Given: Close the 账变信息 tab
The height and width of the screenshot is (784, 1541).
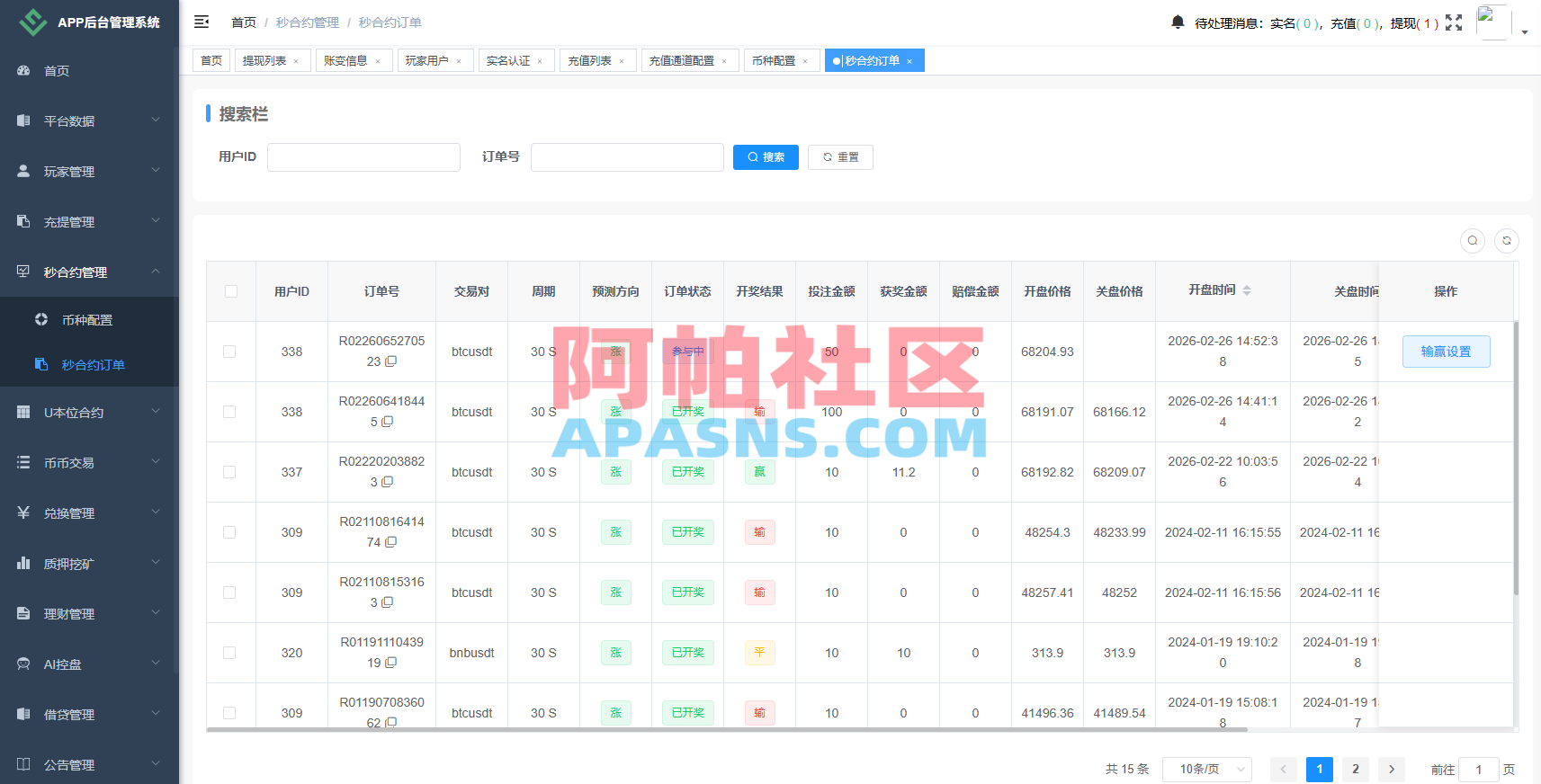Looking at the screenshot, I should (378, 61).
